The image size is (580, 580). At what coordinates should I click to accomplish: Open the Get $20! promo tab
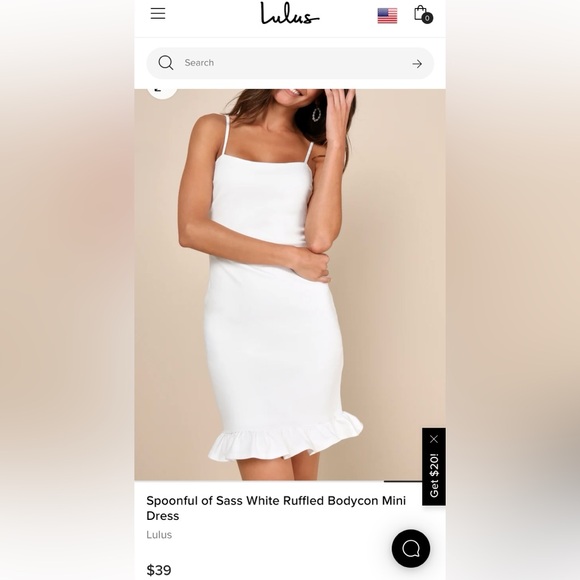pos(434,475)
